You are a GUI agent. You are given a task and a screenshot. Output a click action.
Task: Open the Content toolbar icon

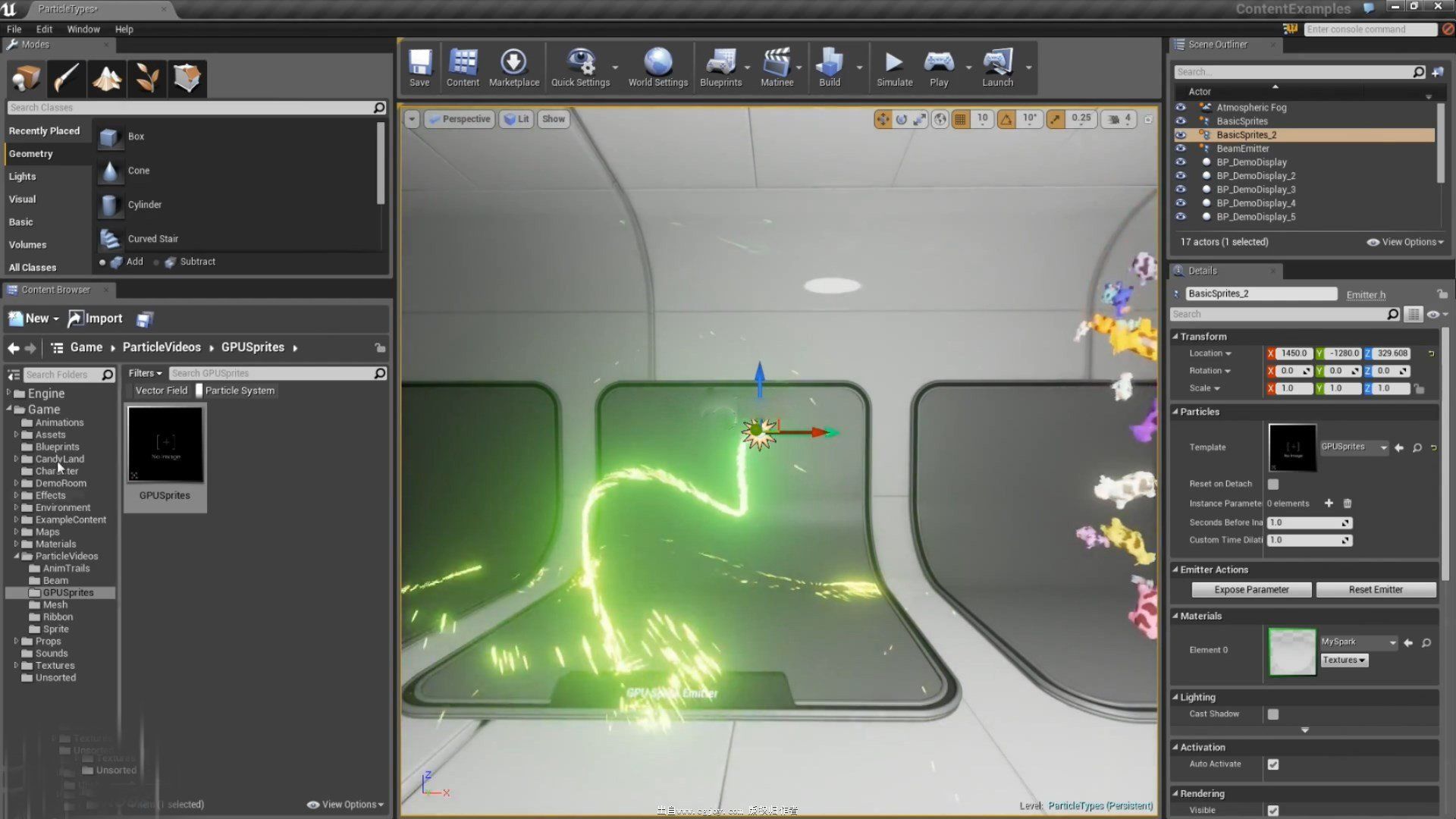point(463,67)
